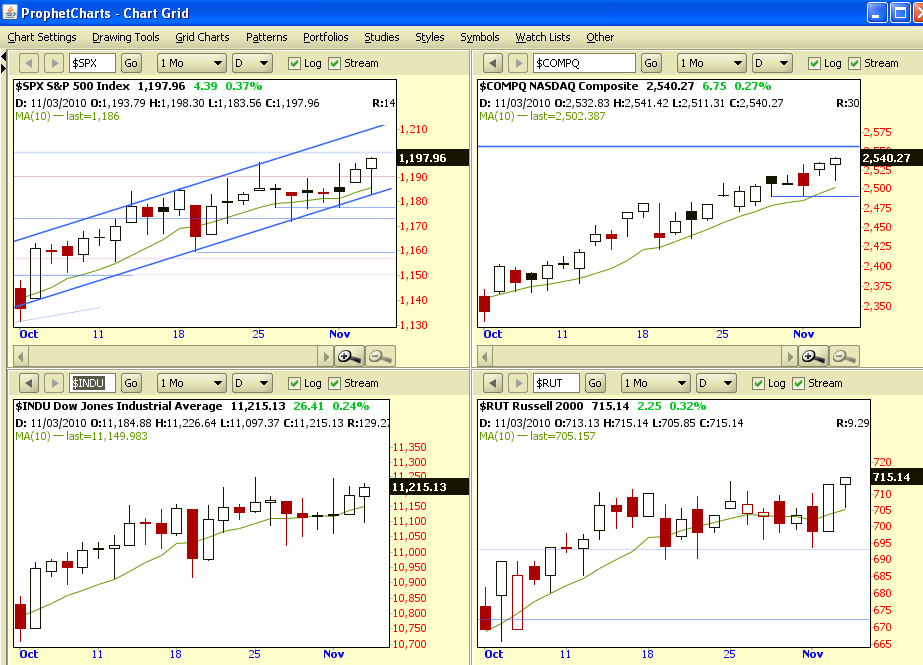Open the Drawing Tools menu
This screenshot has width=923, height=665.
pyautogui.click(x=126, y=37)
